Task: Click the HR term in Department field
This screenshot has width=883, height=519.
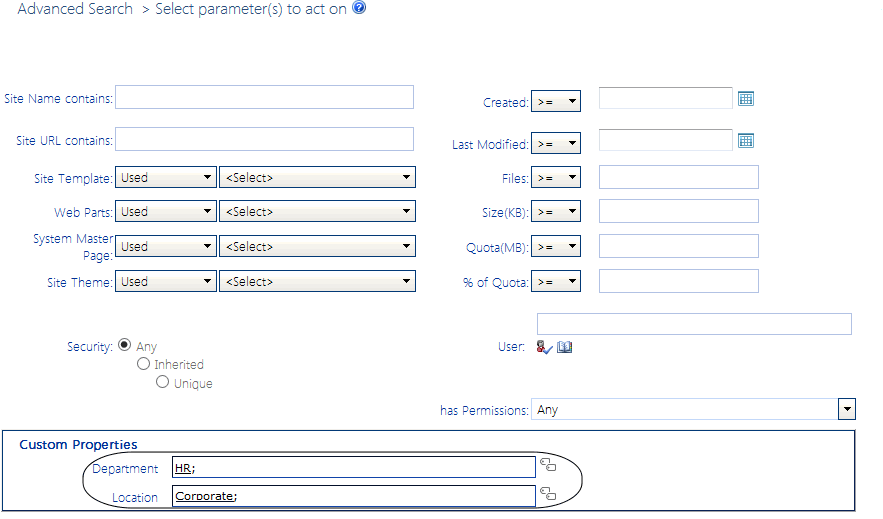Action: click(x=183, y=467)
